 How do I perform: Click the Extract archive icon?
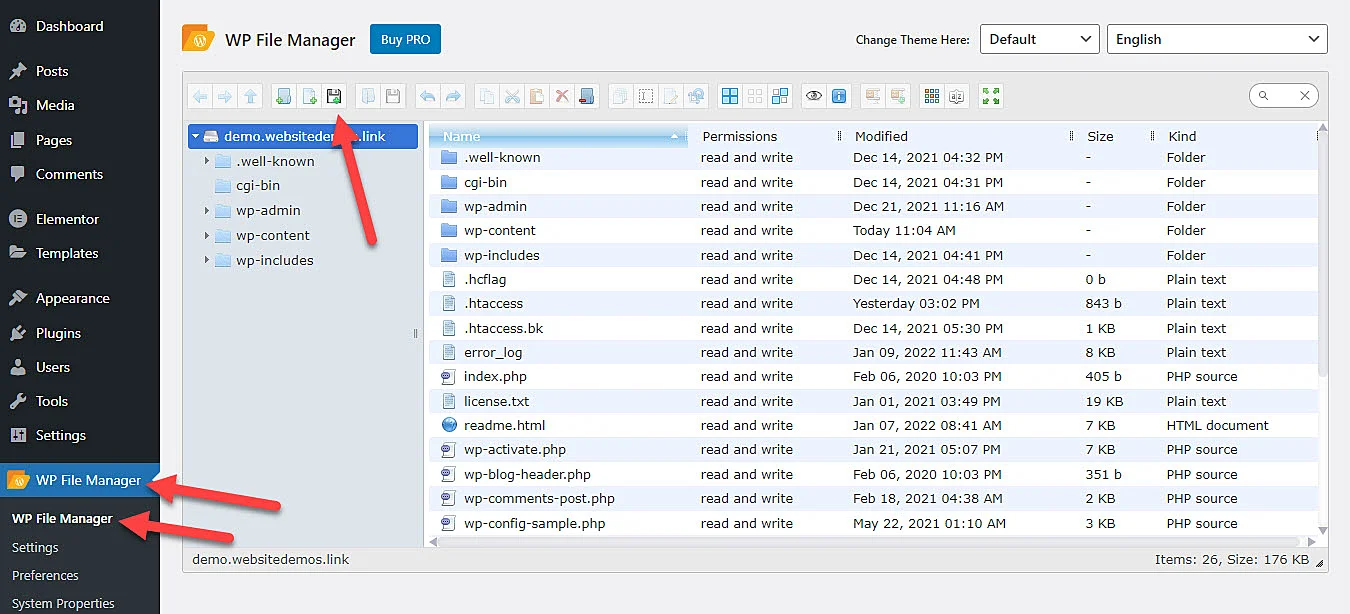(x=873, y=96)
